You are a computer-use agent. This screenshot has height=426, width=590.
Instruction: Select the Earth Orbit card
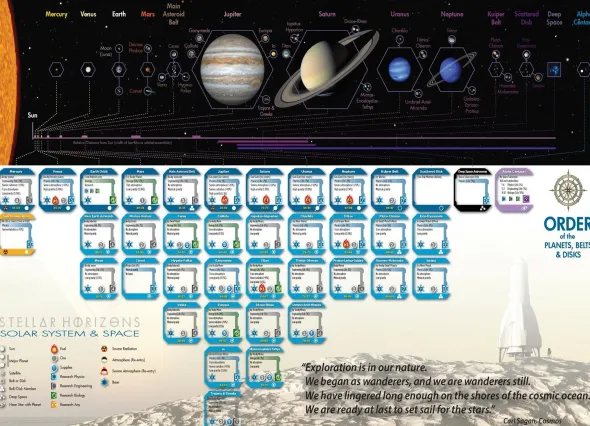point(99,190)
